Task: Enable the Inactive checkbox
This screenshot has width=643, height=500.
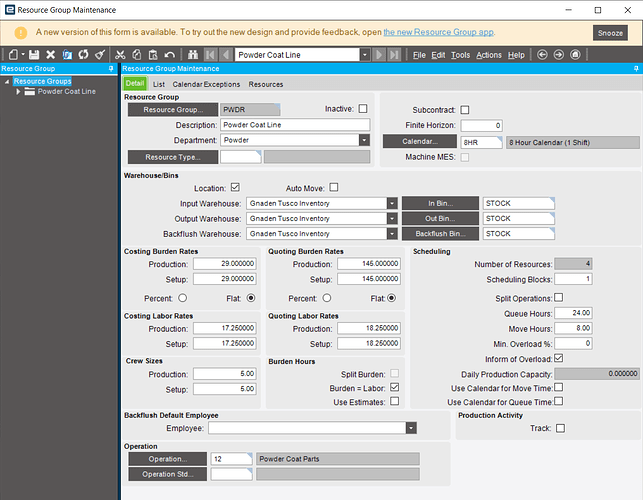Action: [363, 108]
